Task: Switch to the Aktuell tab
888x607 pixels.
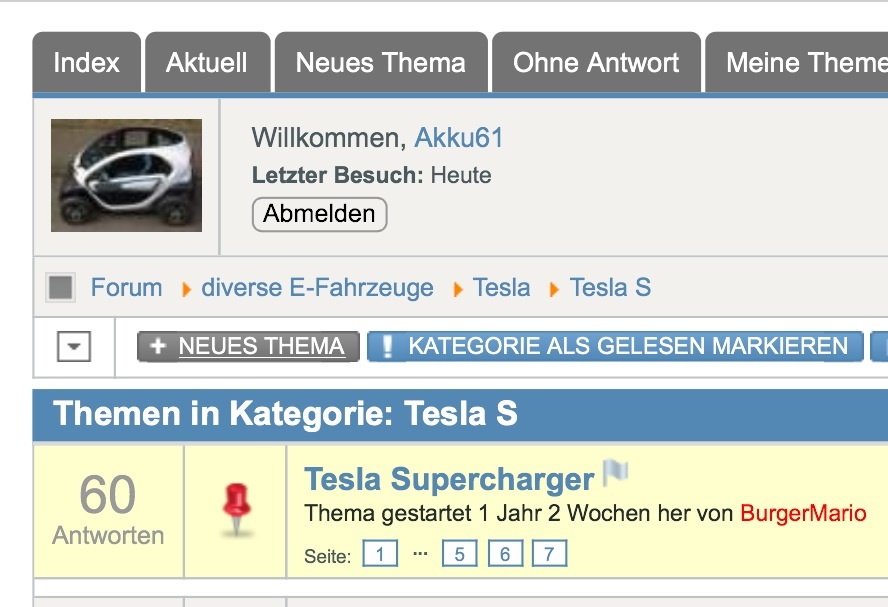Action: point(207,63)
